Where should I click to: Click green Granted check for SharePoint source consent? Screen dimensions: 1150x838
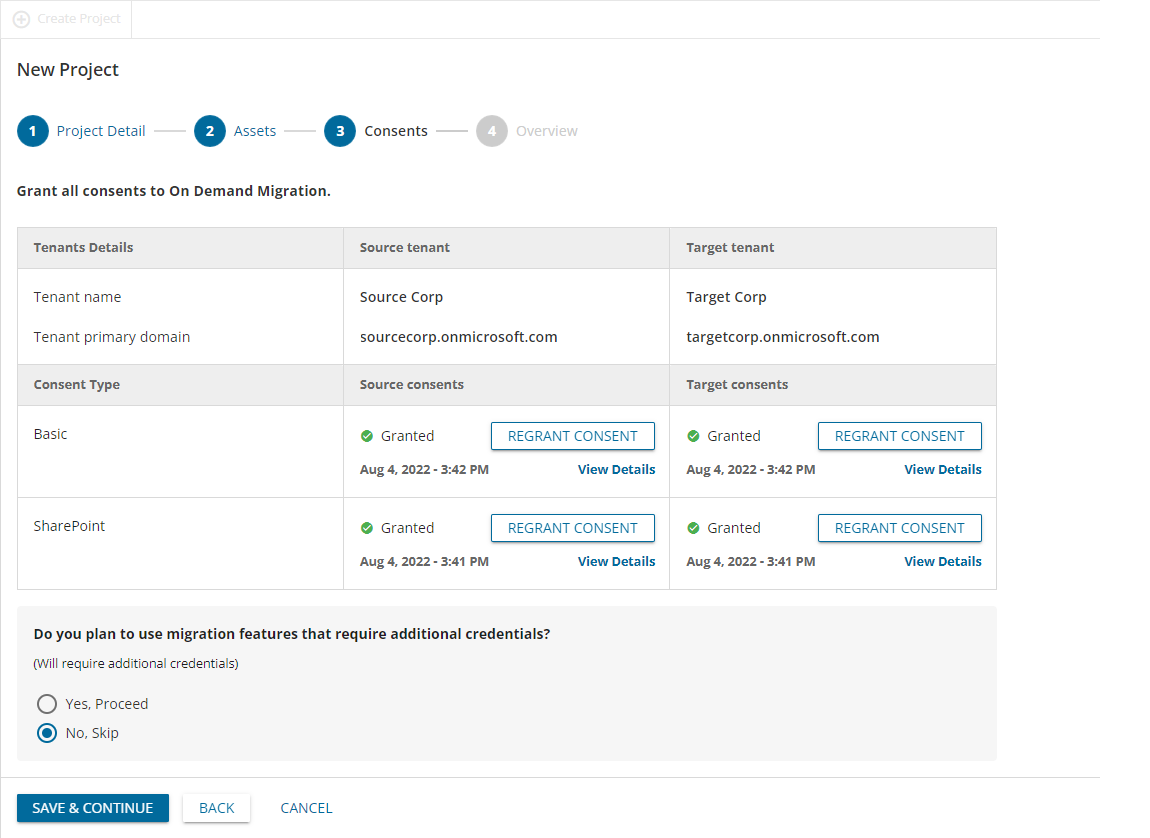[367, 528]
